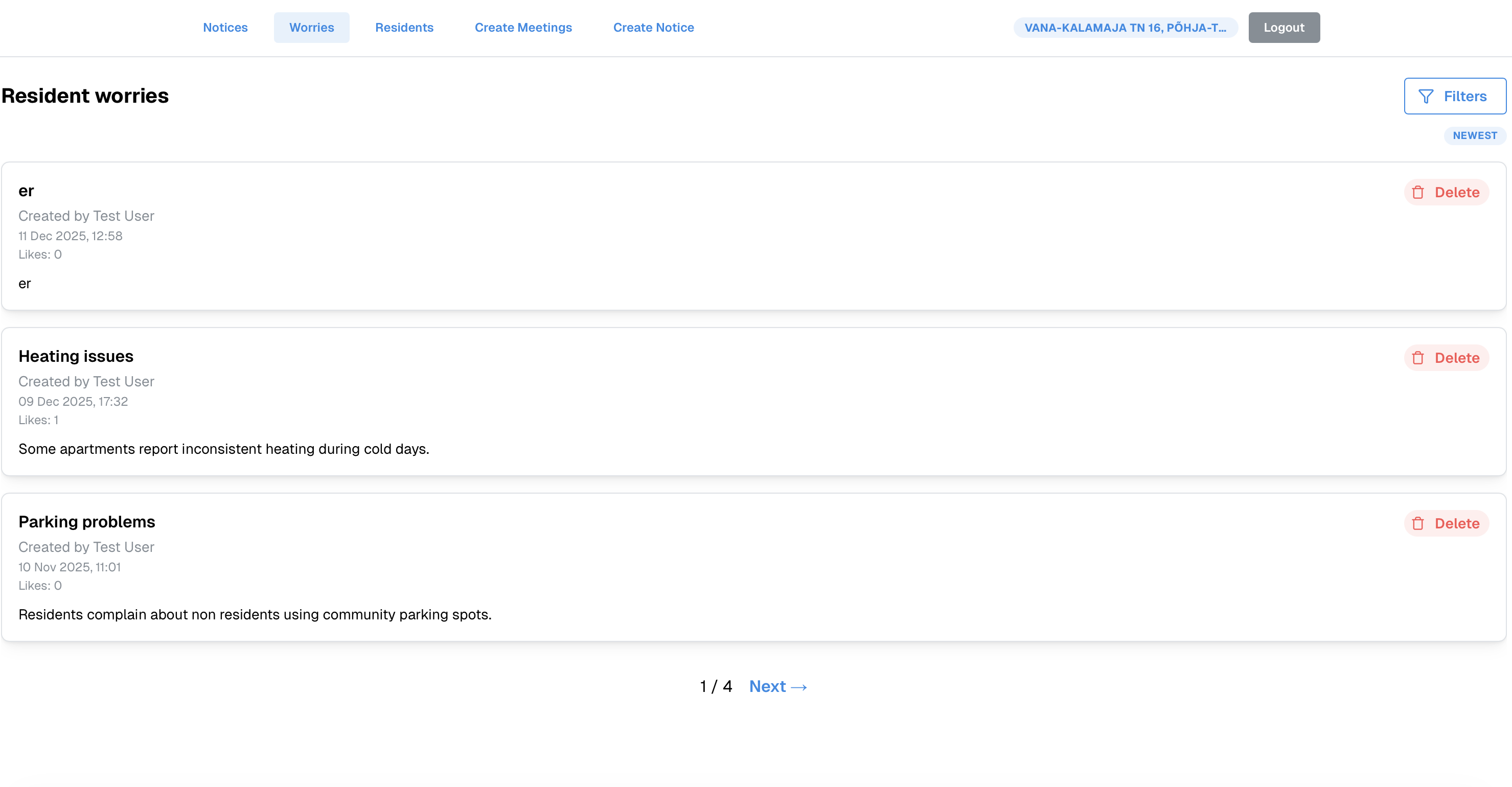The image size is (1512, 787).
Task: Delete the Parking problems worry
Action: (1446, 523)
